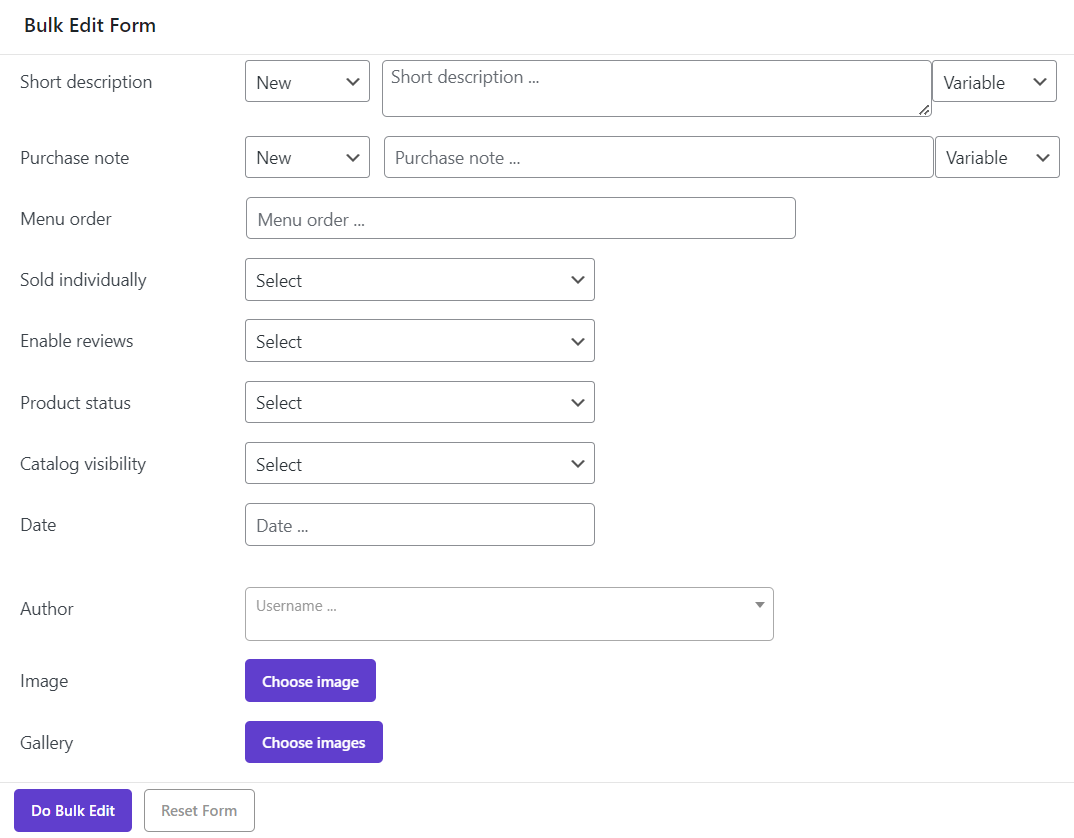Expand the Enable reviews select box
This screenshot has width=1074, height=838.
(419, 342)
